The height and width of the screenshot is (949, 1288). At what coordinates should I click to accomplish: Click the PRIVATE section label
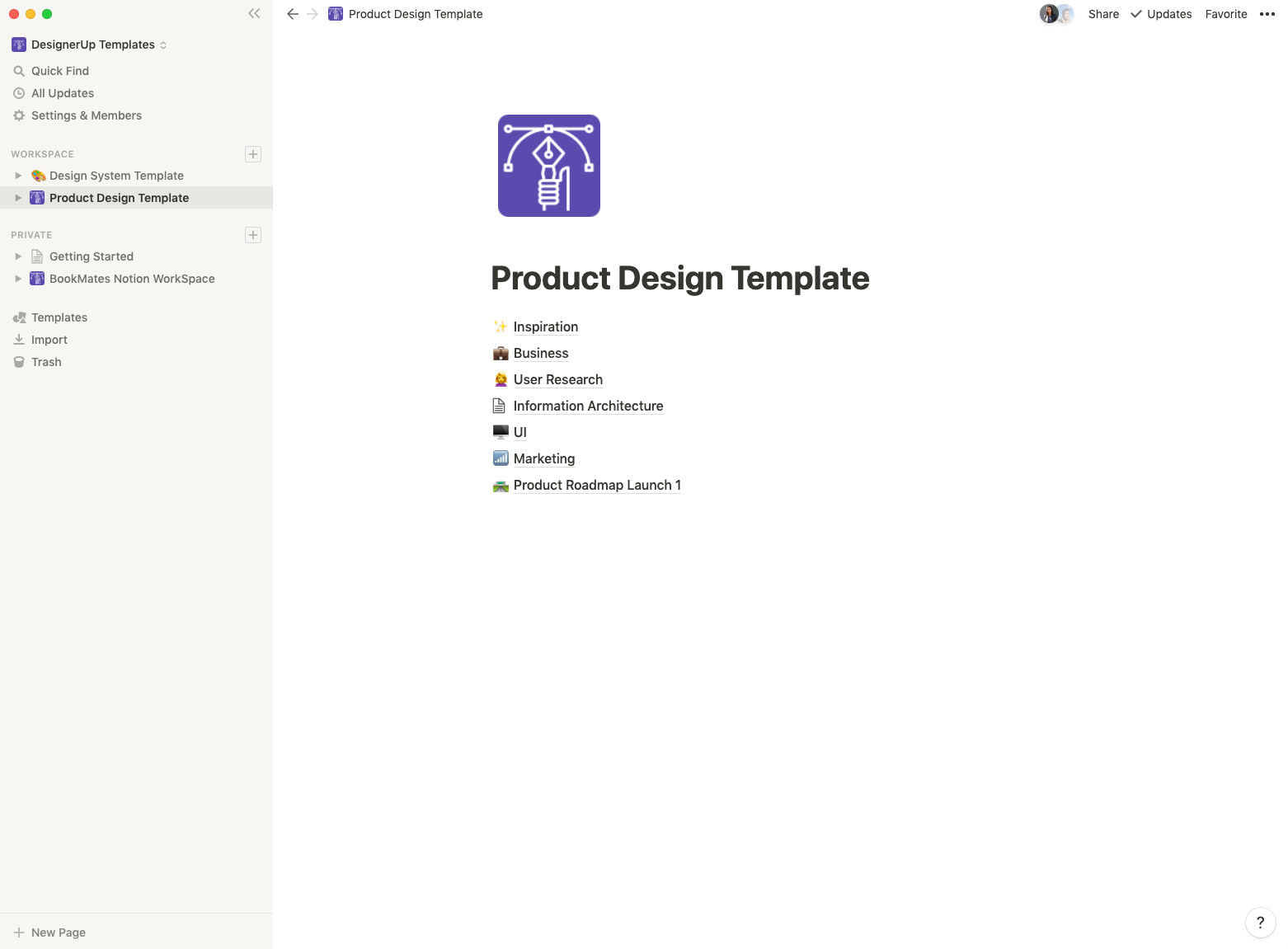click(x=31, y=235)
